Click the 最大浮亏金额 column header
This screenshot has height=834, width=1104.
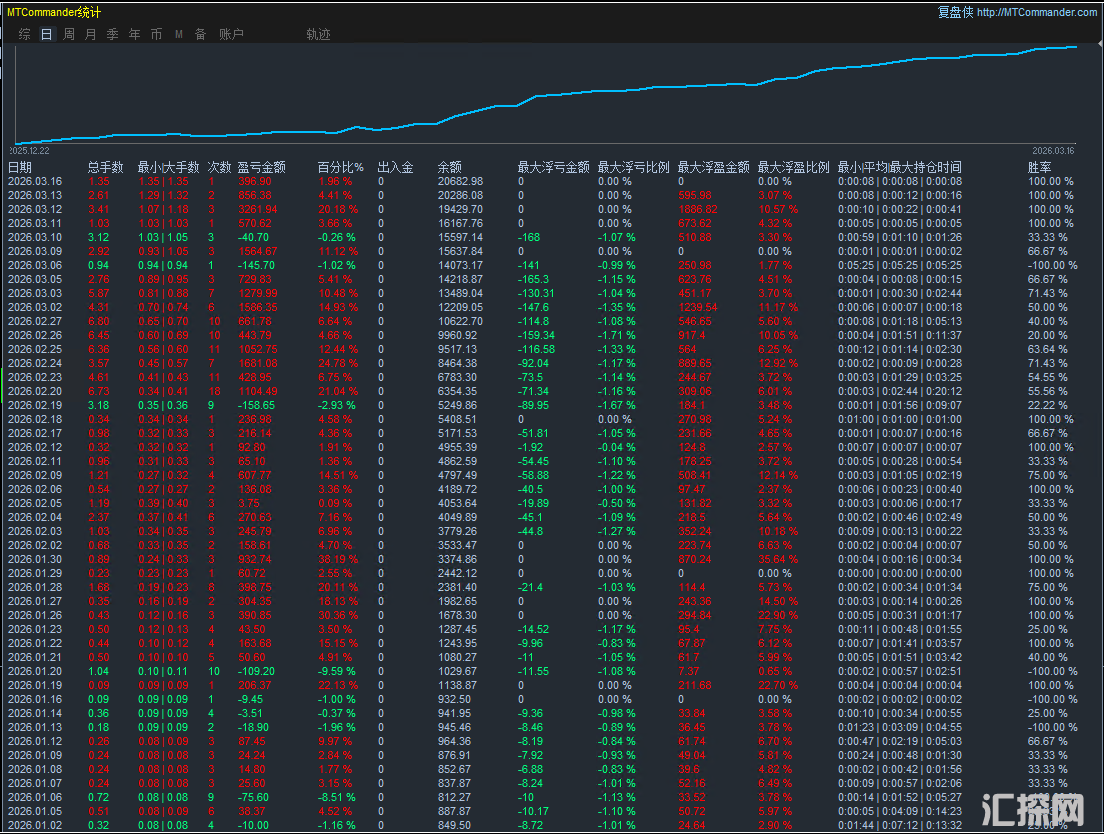pos(553,167)
